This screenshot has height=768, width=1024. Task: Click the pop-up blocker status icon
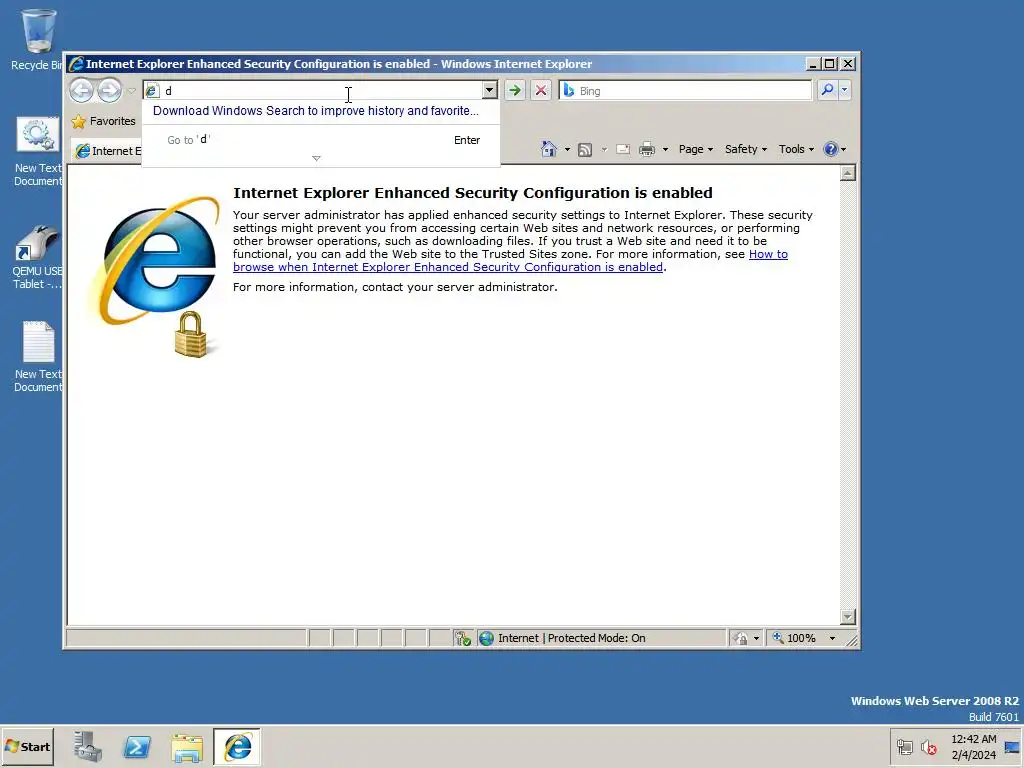(x=462, y=638)
